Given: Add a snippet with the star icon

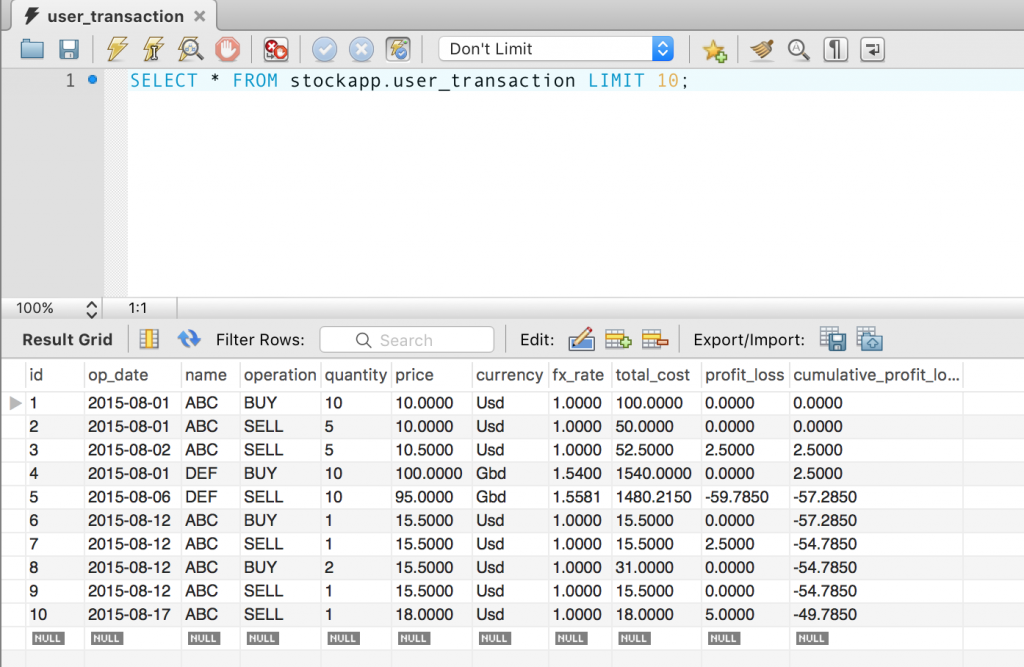Looking at the screenshot, I should pos(714,50).
